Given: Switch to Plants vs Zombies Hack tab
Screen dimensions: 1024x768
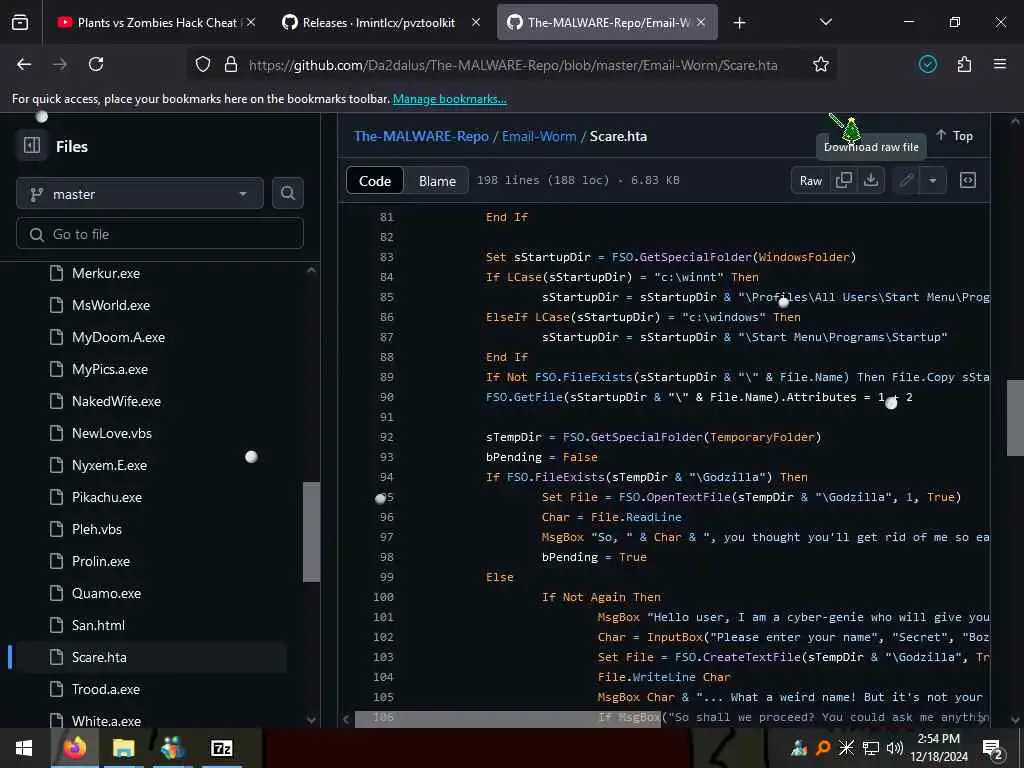Looking at the screenshot, I should pyautogui.click(x=150, y=23).
